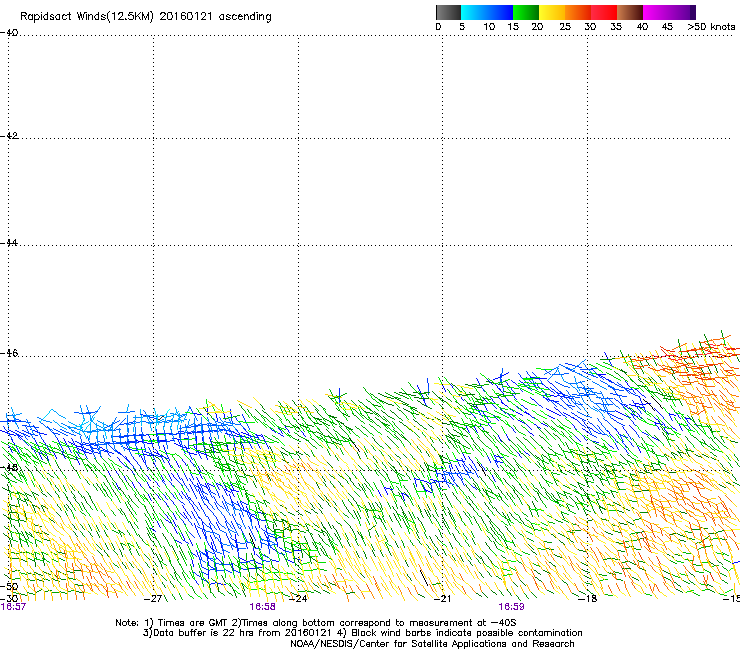The image size is (740, 650).
Task: Click the '40' legend tick label
Action: (x=642, y=27)
